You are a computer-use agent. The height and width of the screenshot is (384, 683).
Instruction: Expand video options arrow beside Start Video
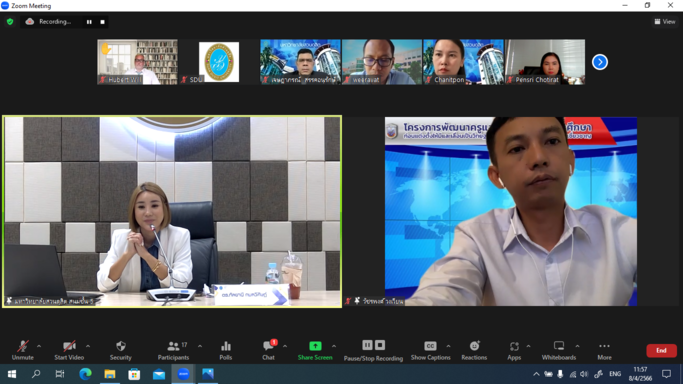[88, 346]
